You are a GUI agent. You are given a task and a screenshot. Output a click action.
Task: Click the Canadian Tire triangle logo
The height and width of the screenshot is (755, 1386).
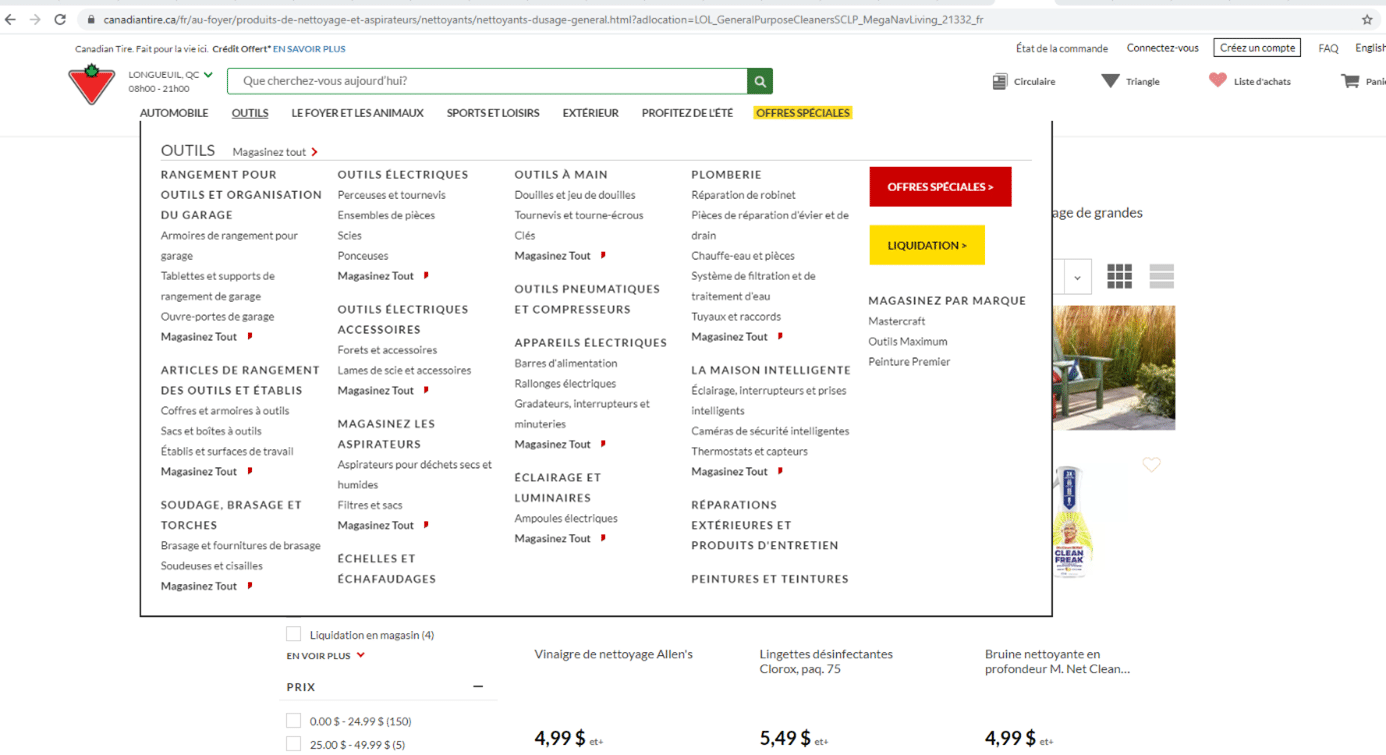pos(92,84)
